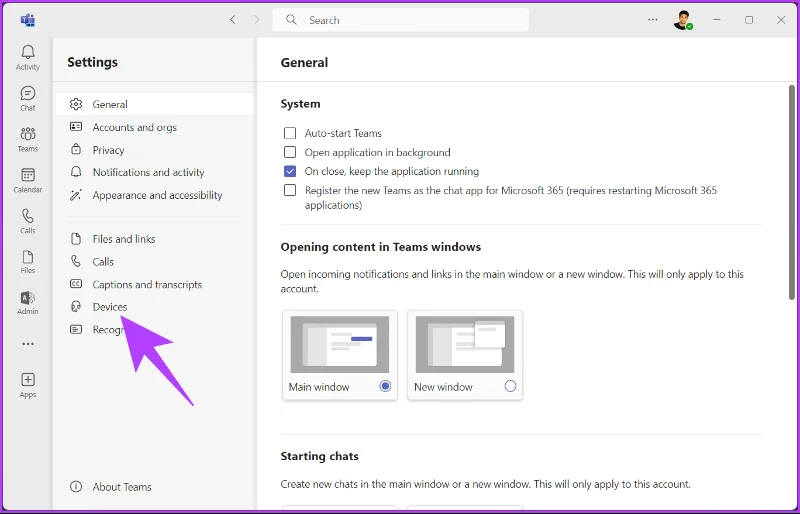The image size is (800, 514).
Task: Select the Main window radio button
Action: pos(385,386)
